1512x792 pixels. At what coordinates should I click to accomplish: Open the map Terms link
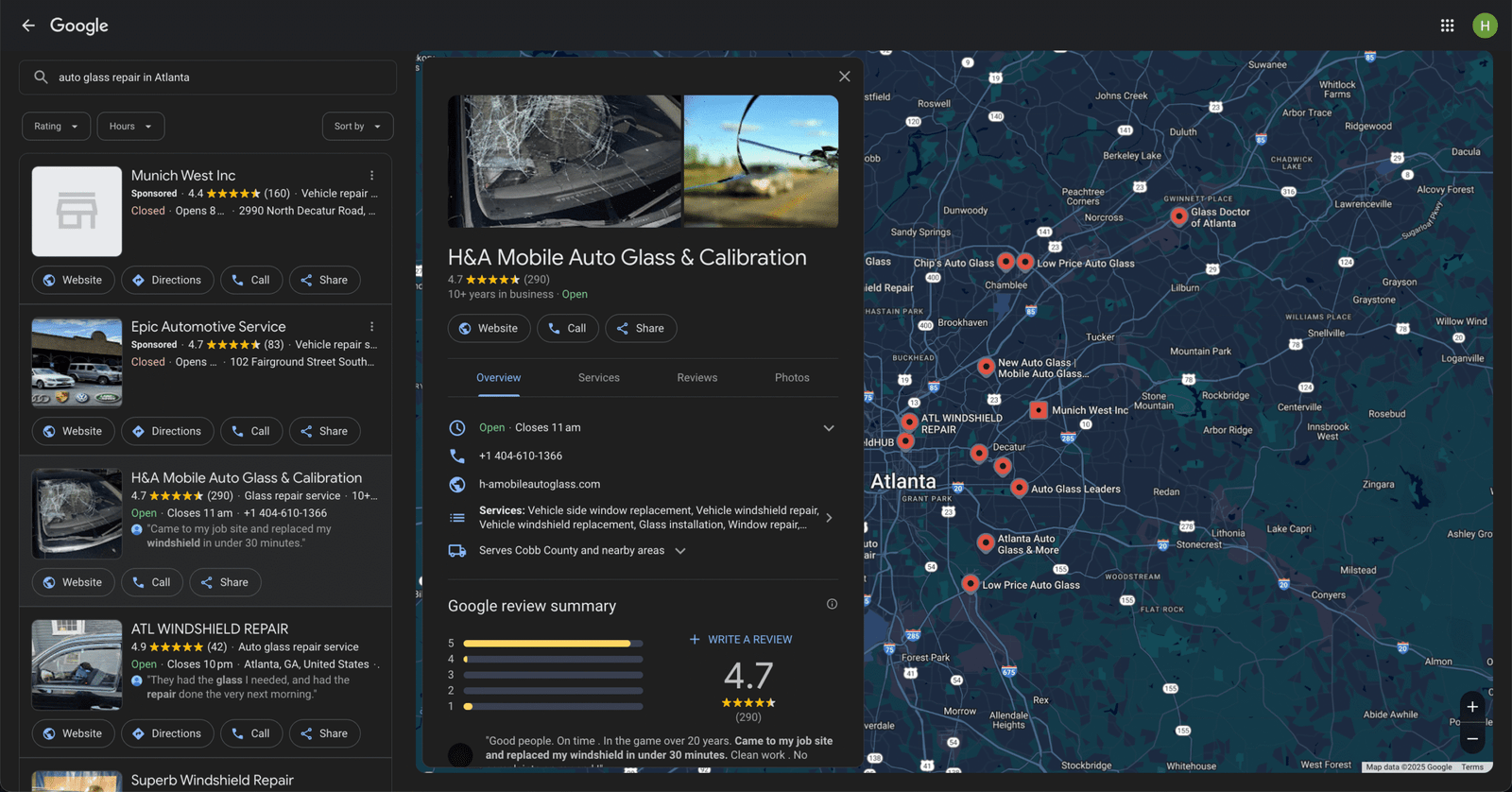point(1472,767)
